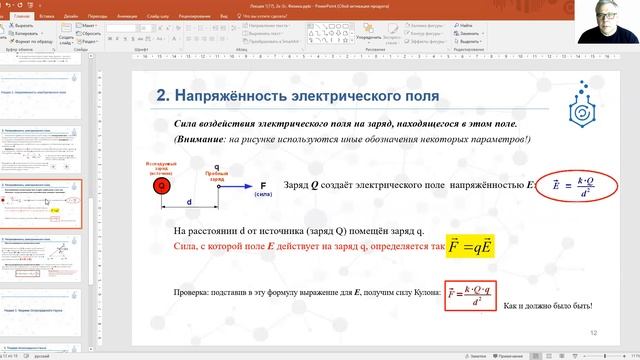Click the lightbulb 'Что вы хотите сделать' icon

click(x=239, y=16)
